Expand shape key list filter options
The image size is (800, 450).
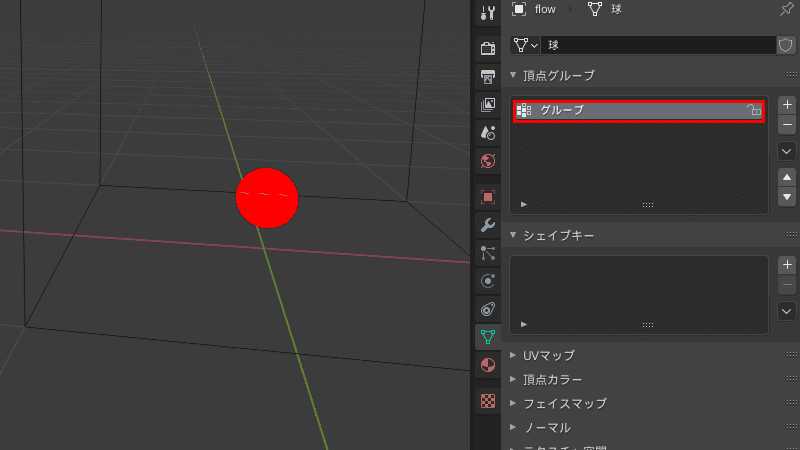coord(524,324)
